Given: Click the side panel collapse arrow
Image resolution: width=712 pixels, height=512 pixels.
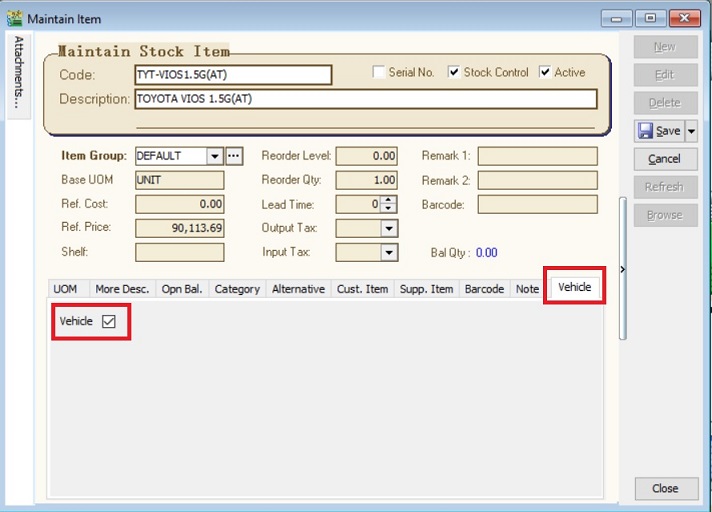Looking at the screenshot, I should [x=623, y=269].
